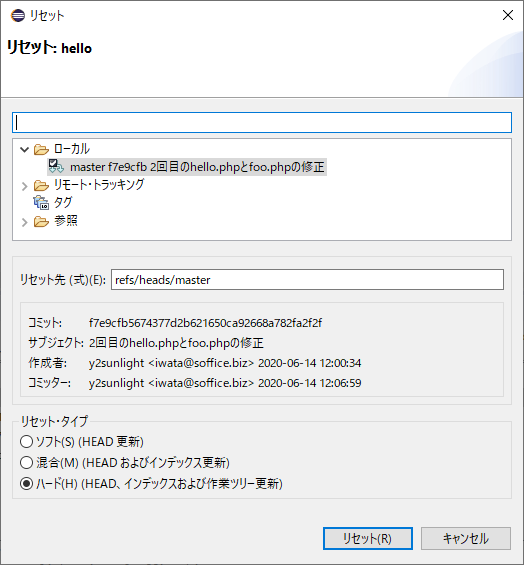Click the タグ tags icon
524x565 pixels.
click(x=41, y=203)
